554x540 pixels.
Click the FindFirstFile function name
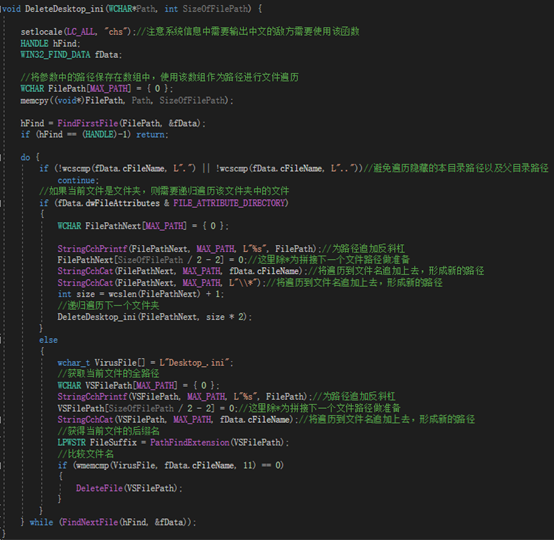tap(88, 123)
